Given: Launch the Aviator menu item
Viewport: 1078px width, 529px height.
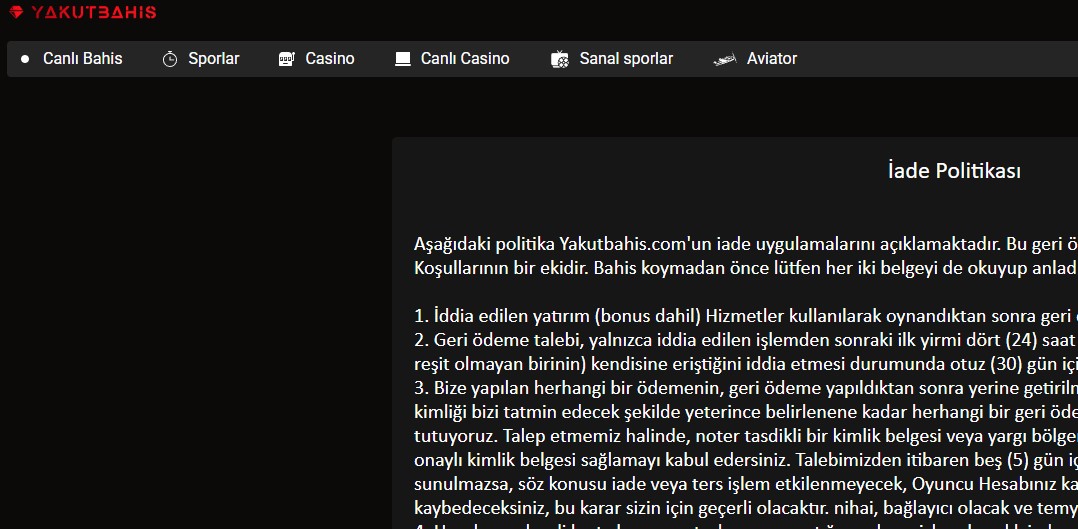Looking at the screenshot, I should [772, 59].
